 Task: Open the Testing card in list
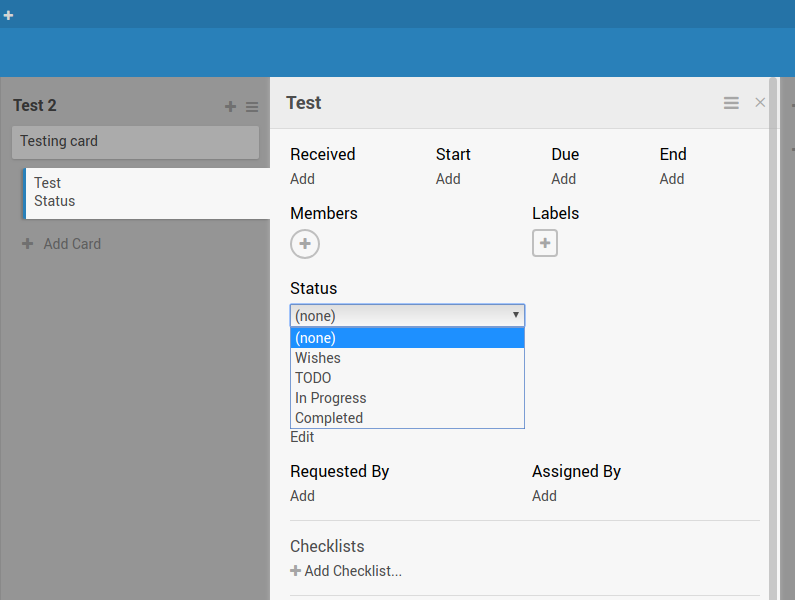[x=135, y=142]
